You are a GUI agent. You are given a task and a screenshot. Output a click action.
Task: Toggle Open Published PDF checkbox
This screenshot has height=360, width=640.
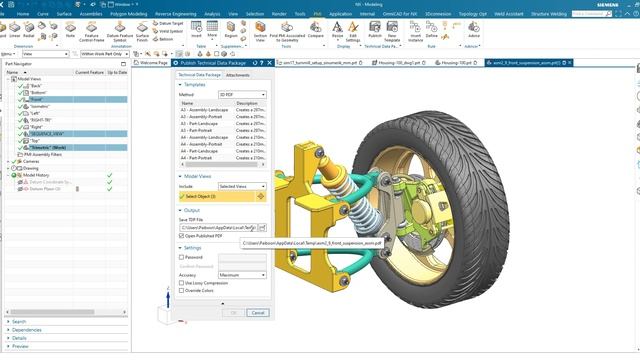(182, 236)
